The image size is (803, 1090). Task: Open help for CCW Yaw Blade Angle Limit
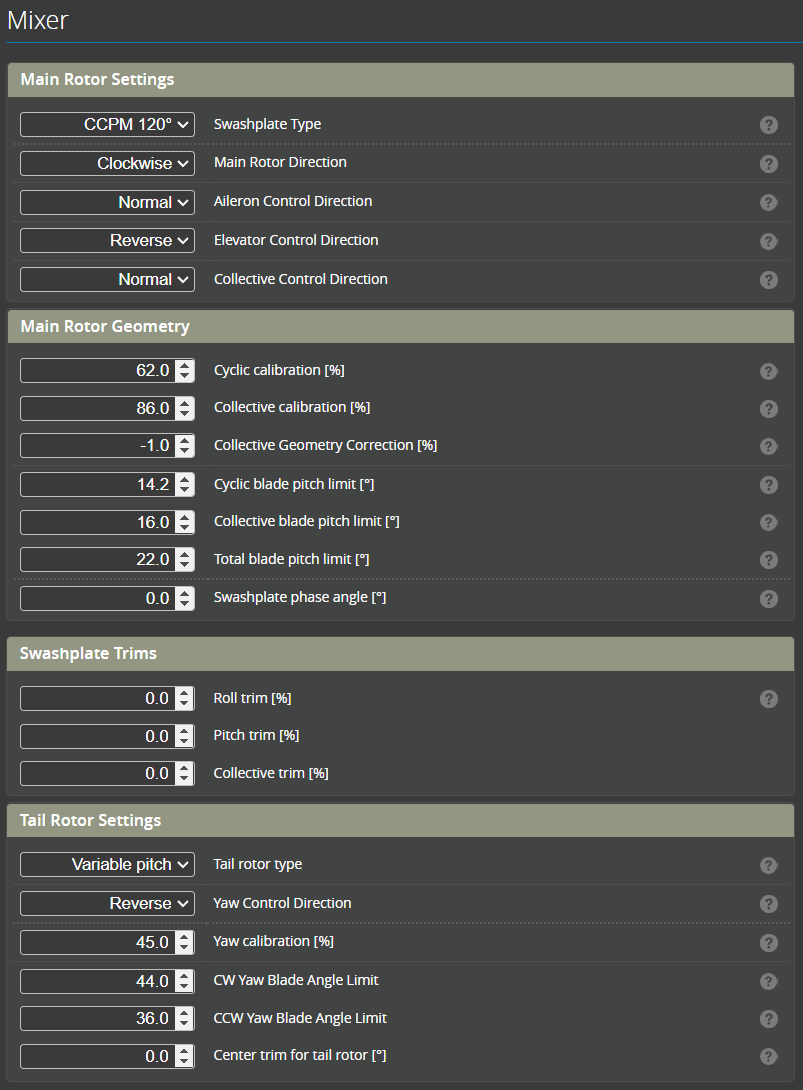pos(768,1019)
